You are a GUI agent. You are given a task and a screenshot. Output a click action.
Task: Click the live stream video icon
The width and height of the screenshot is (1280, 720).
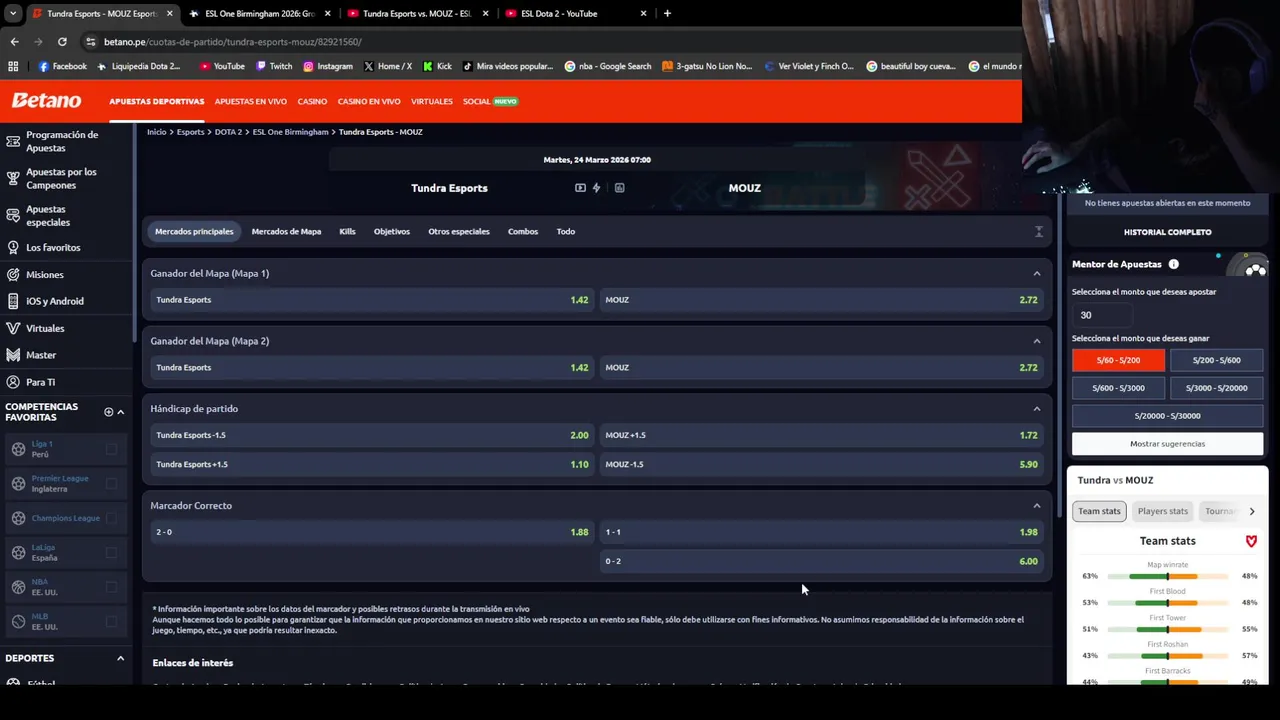pos(580,188)
